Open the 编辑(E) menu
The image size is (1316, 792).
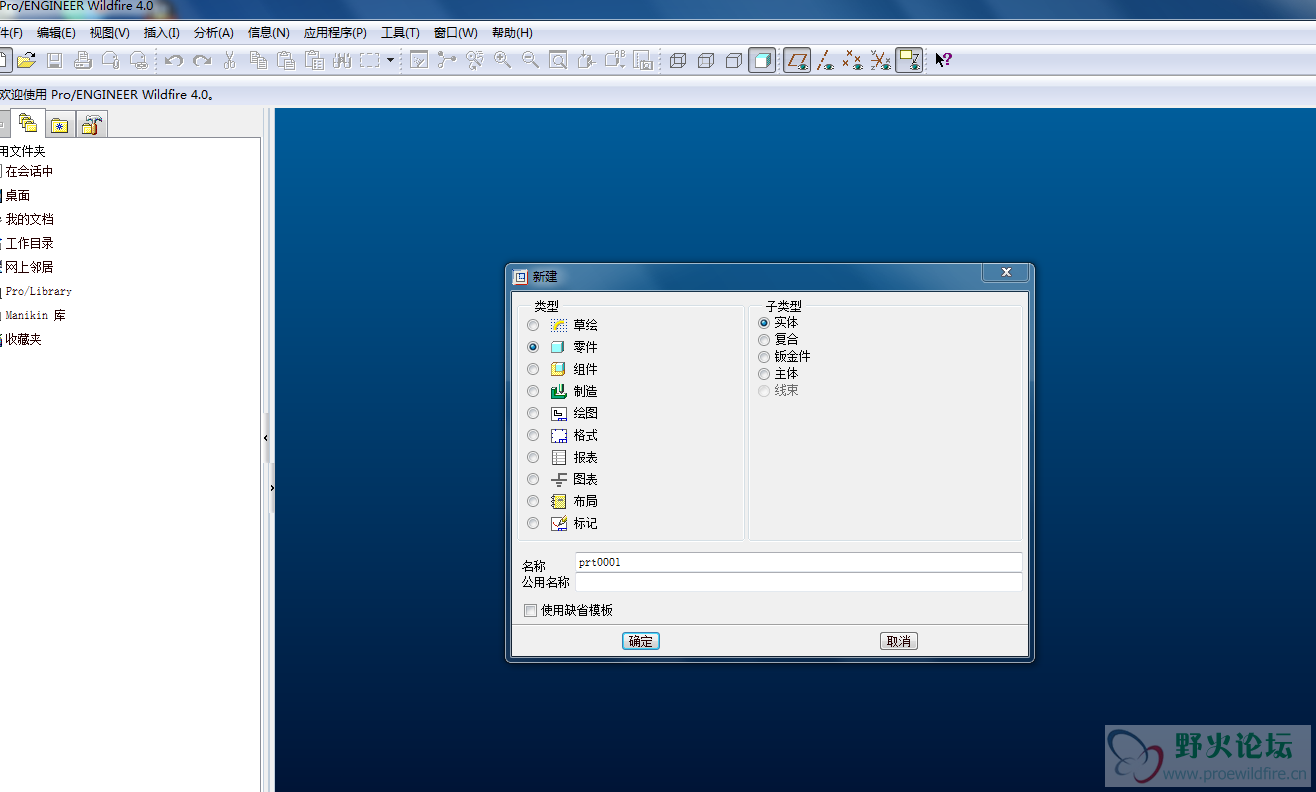point(56,33)
